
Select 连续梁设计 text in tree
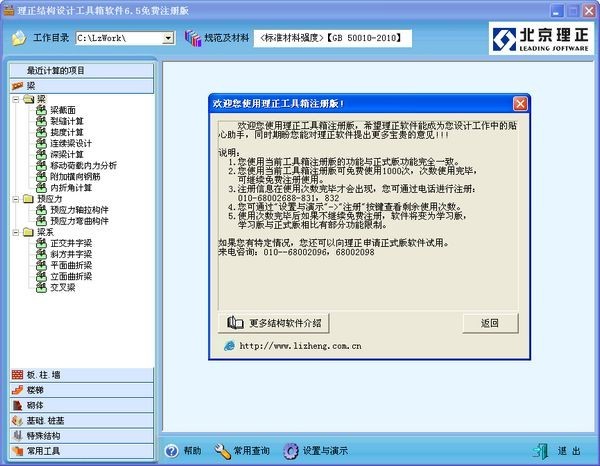[x=71, y=143]
